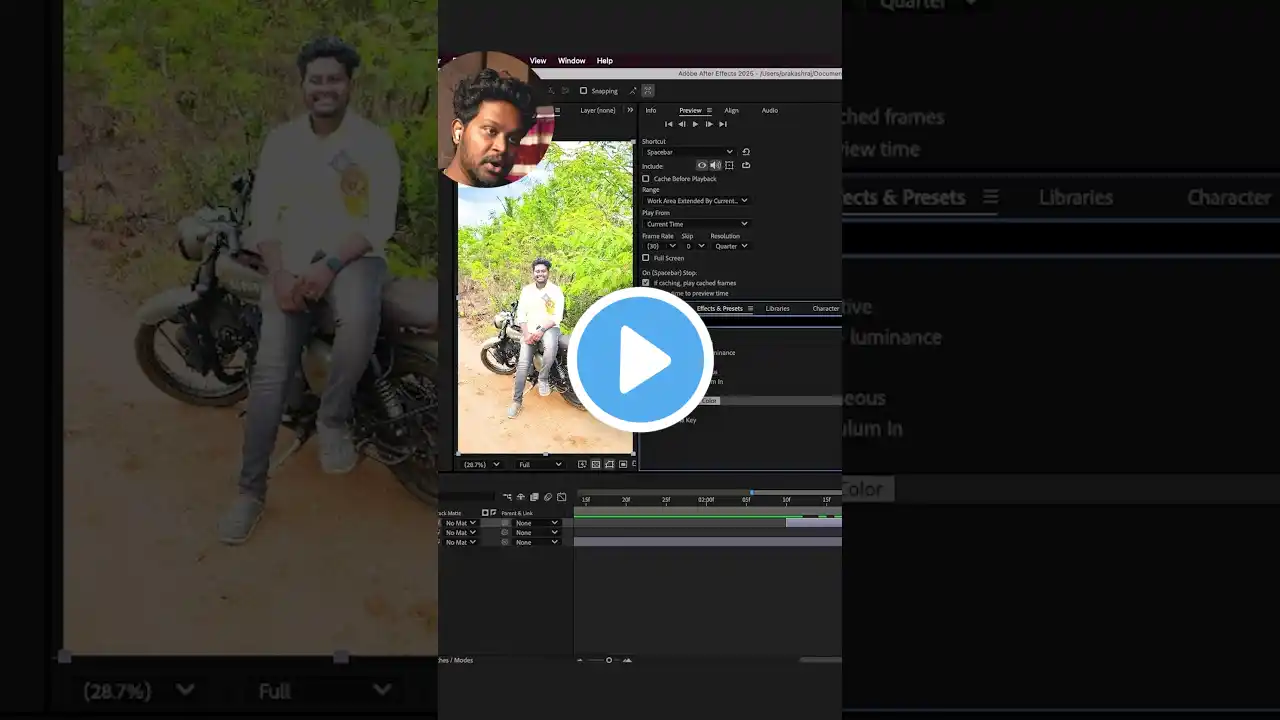
Task: Click the zoom-out mountain icon in timeline
Action: point(579,660)
